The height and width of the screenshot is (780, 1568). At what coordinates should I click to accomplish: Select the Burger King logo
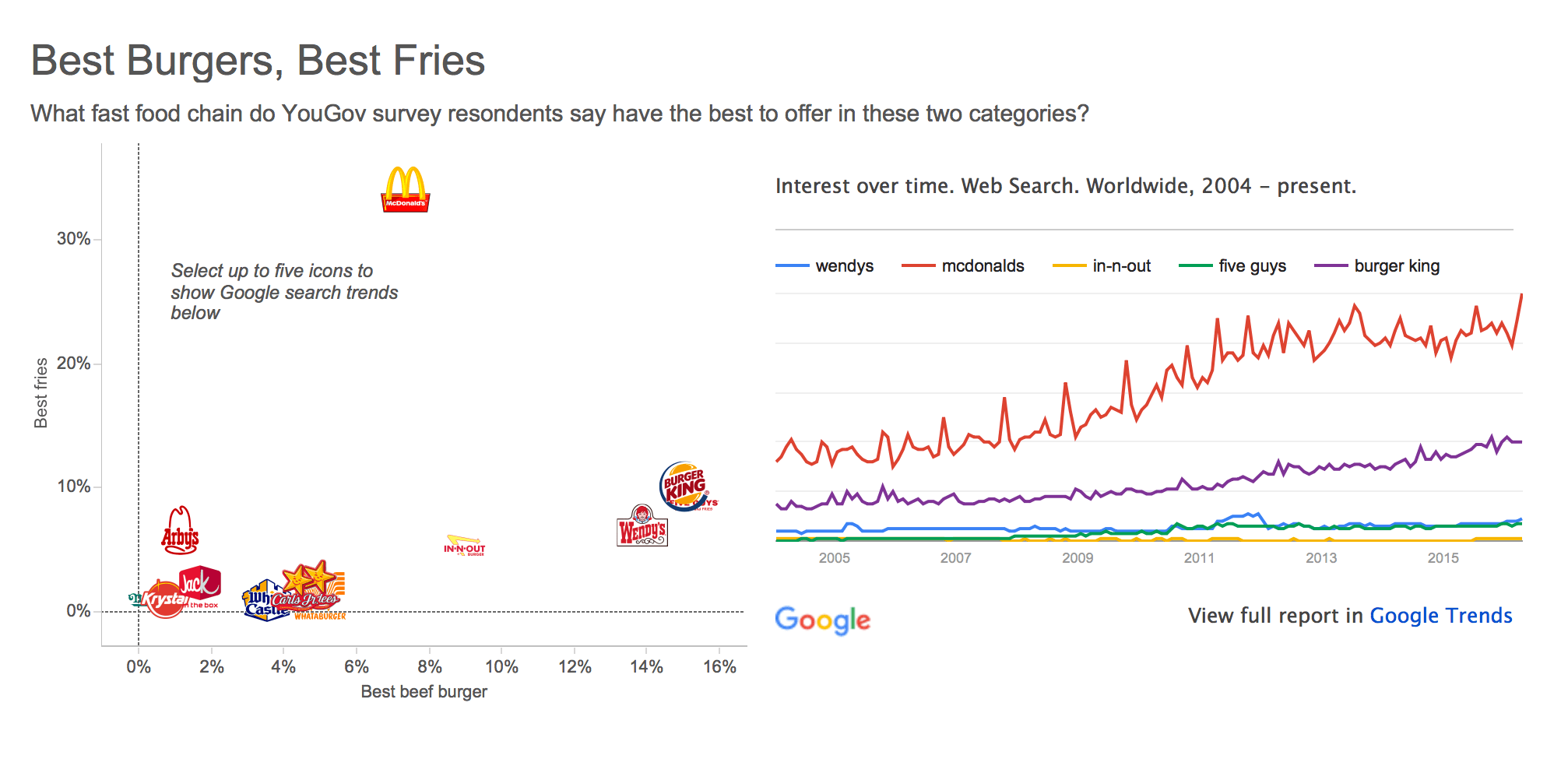pos(684,484)
